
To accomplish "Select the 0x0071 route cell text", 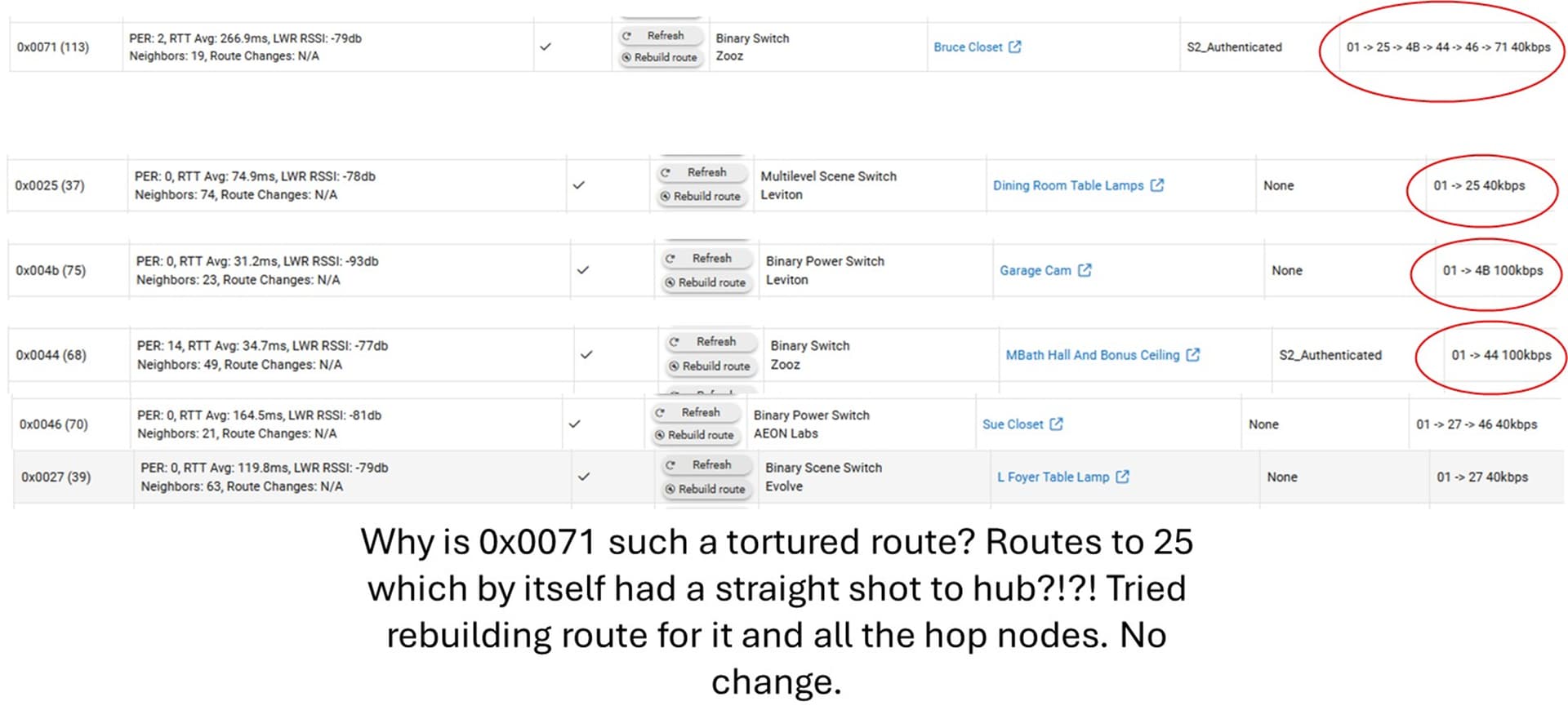I will click(x=1448, y=47).
